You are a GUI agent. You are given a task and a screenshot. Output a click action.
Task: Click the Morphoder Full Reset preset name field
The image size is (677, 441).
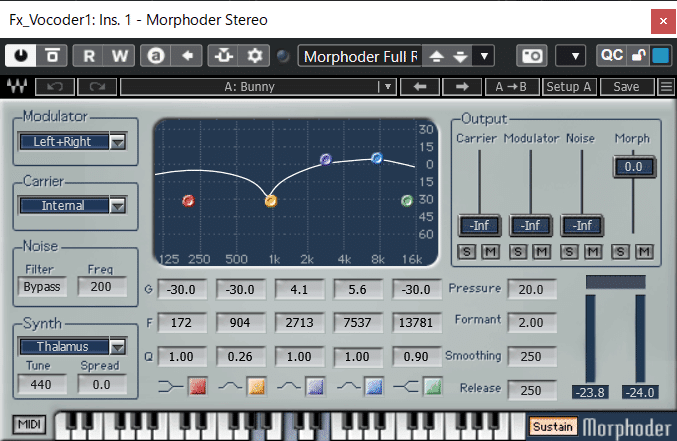point(360,56)
